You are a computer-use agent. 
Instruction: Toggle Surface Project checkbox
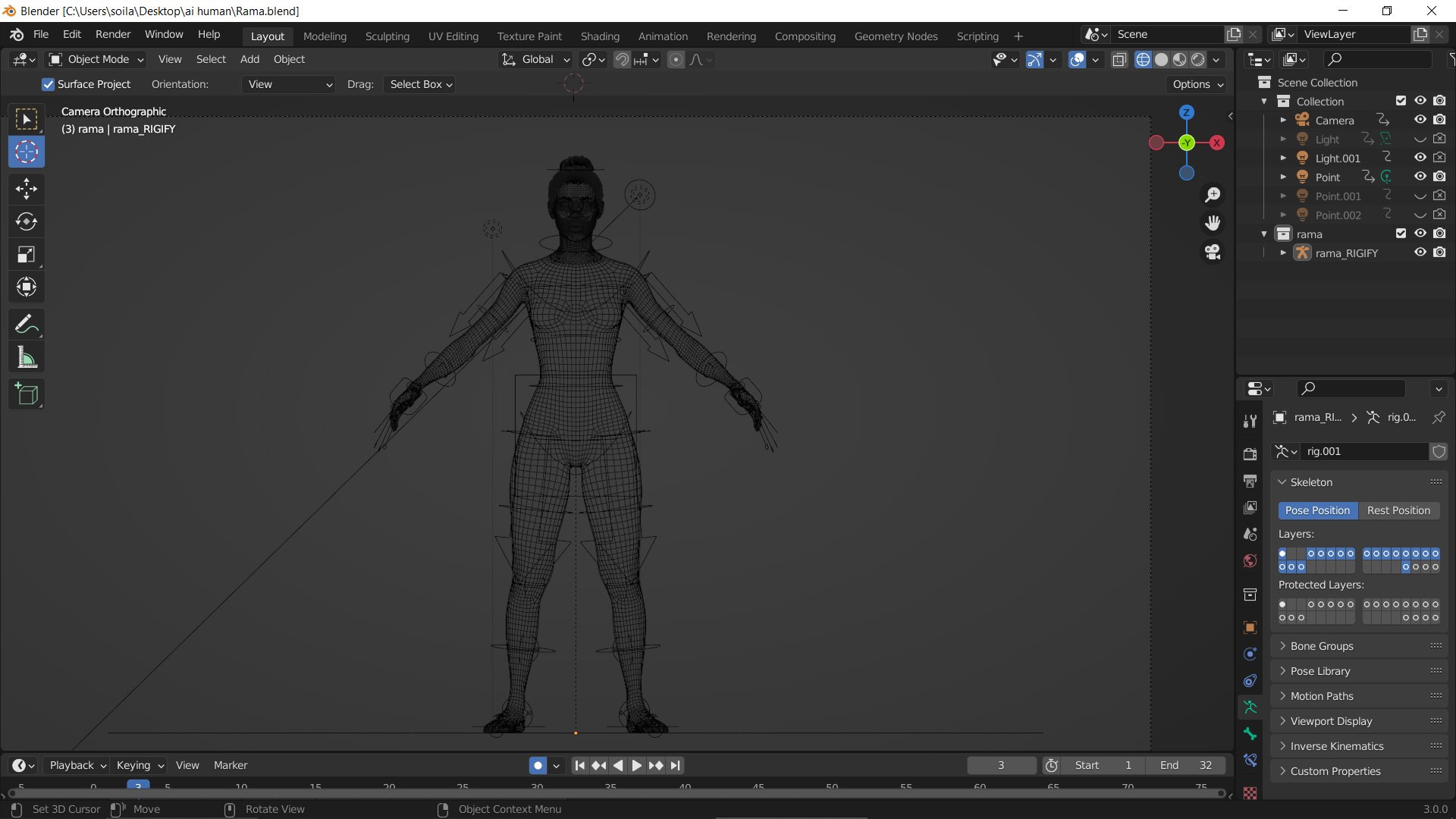tap(49, 85)
